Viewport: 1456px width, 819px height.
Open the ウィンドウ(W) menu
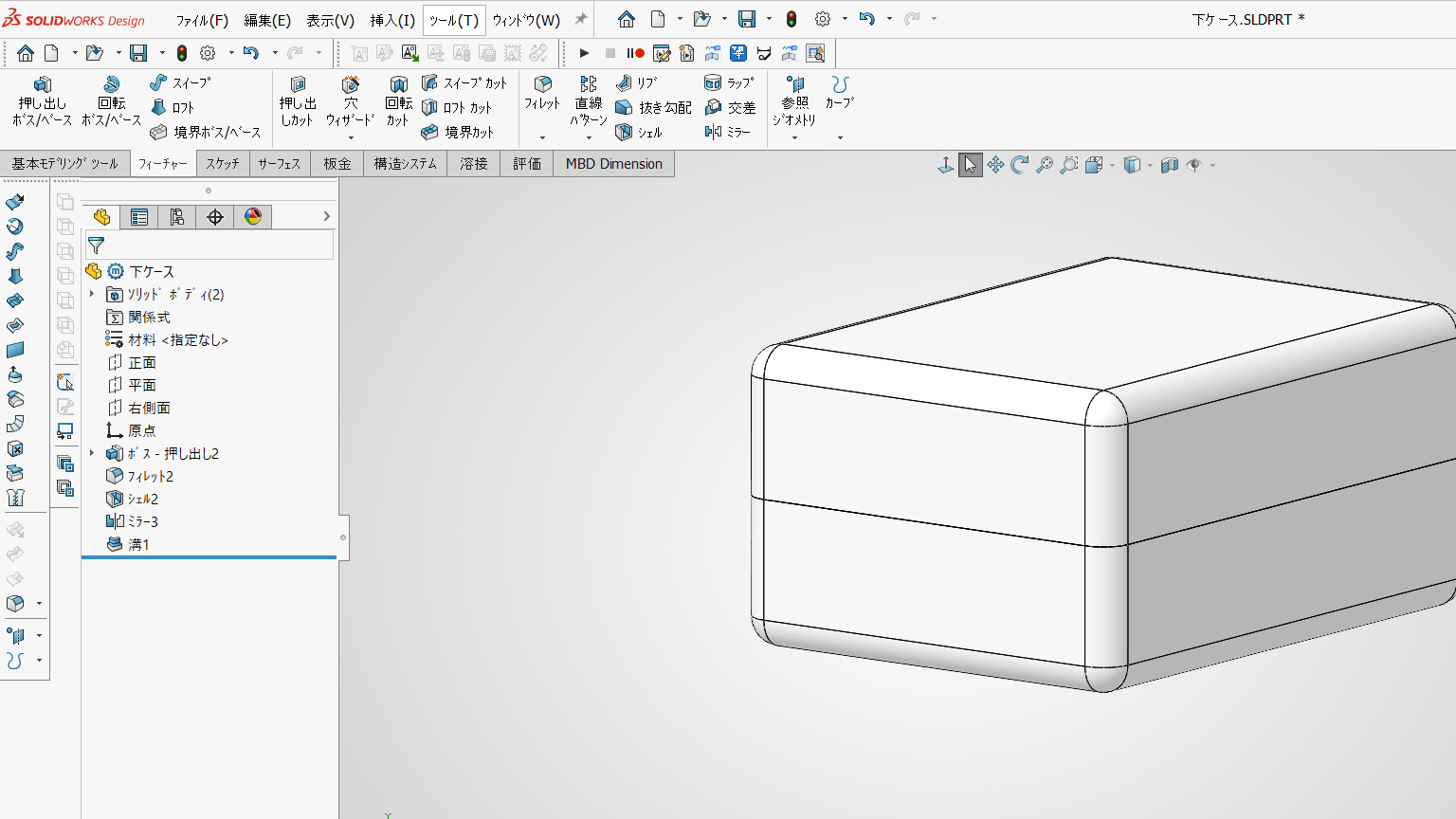pyautogui.click(x=526, y=20)
